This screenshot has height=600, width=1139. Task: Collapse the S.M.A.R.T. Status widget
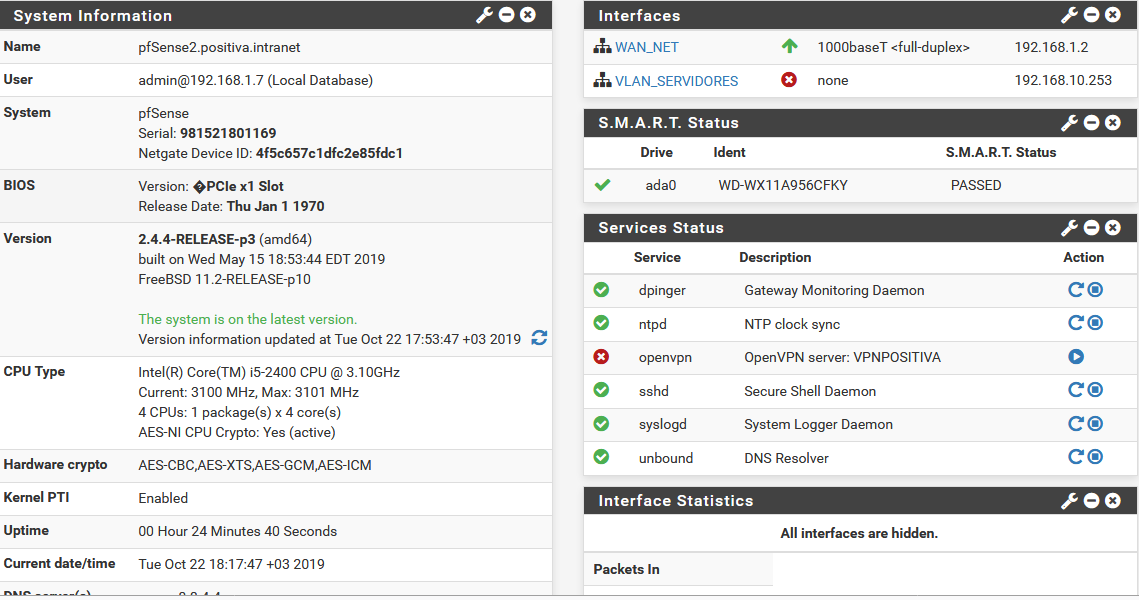[x=1092, y=123]
